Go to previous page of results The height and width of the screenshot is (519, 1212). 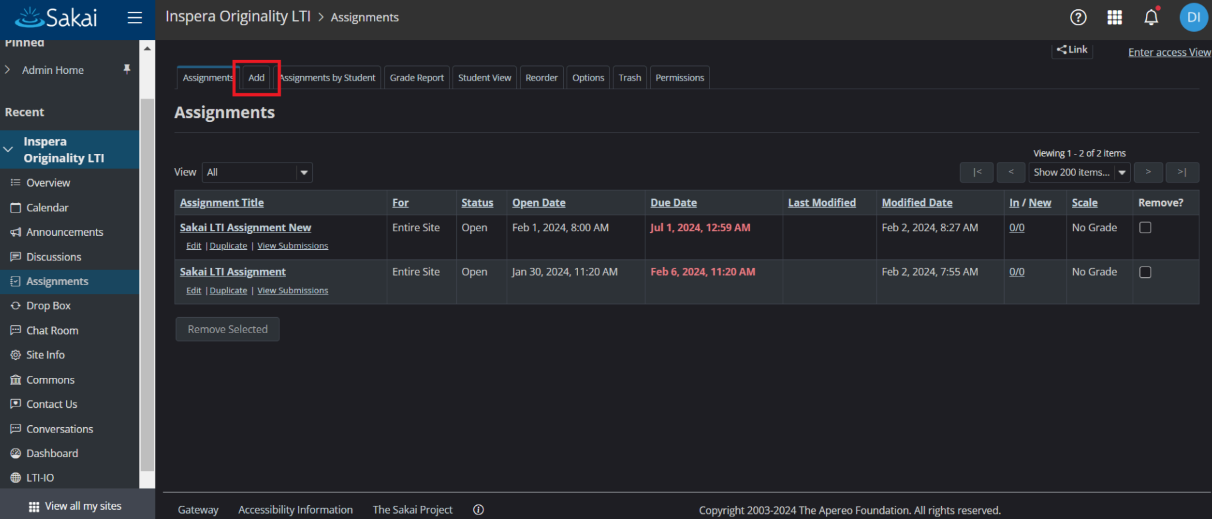1010,172
